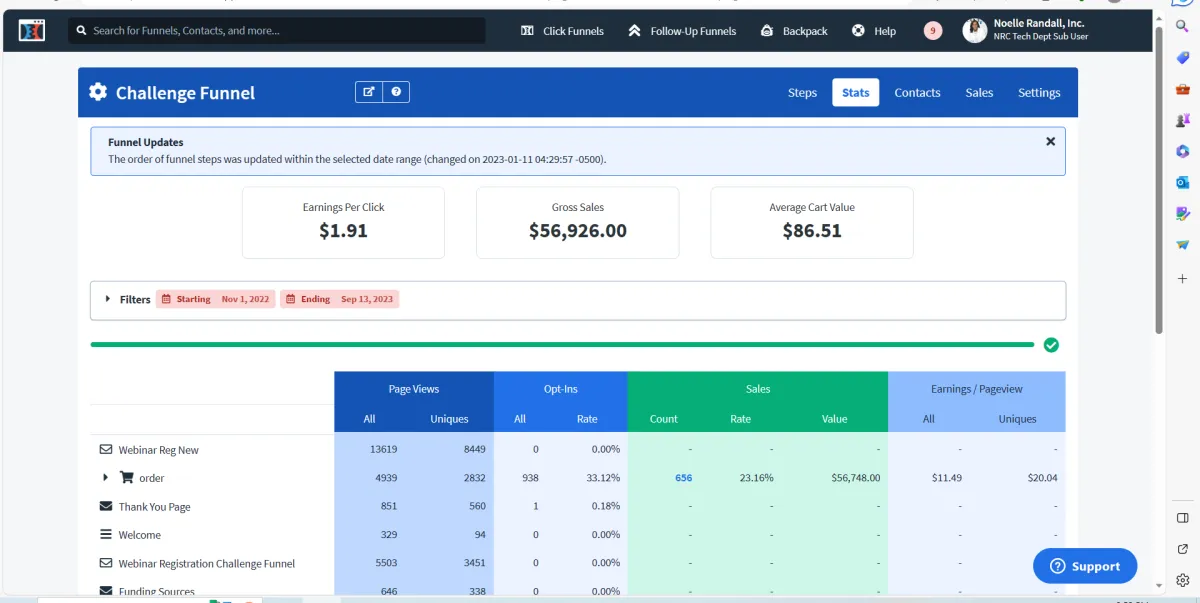Open the Settings tab

click(x=1039, y=93)
